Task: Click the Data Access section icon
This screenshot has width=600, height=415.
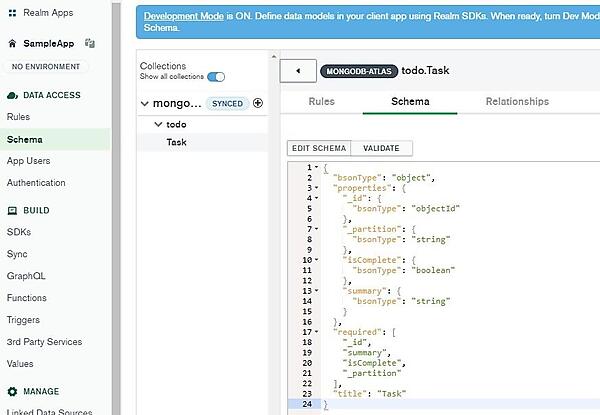Action: 13,95
